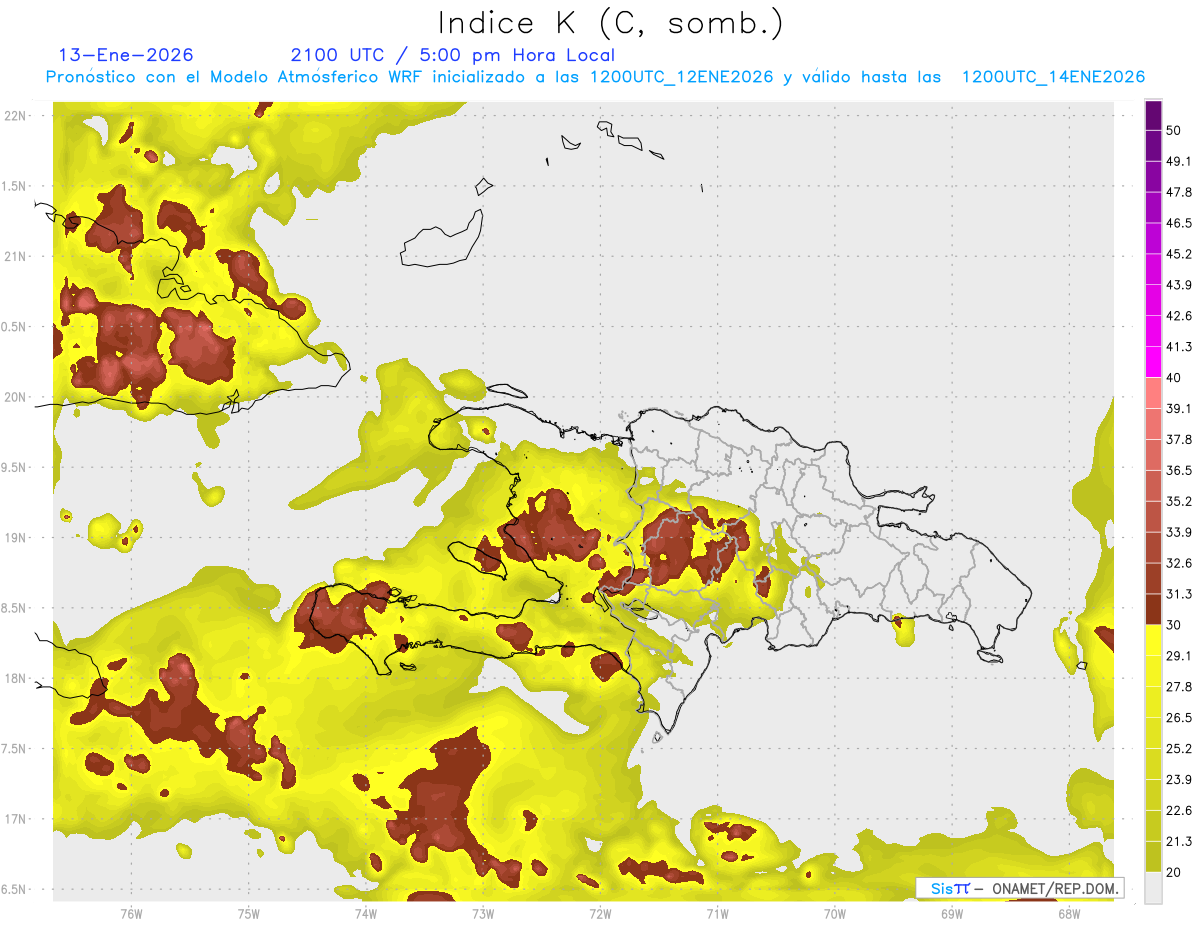This screenshot has width=1200, height=927.
Task: Click the colorbar value '39.1'
Action: coord(1179,409)
